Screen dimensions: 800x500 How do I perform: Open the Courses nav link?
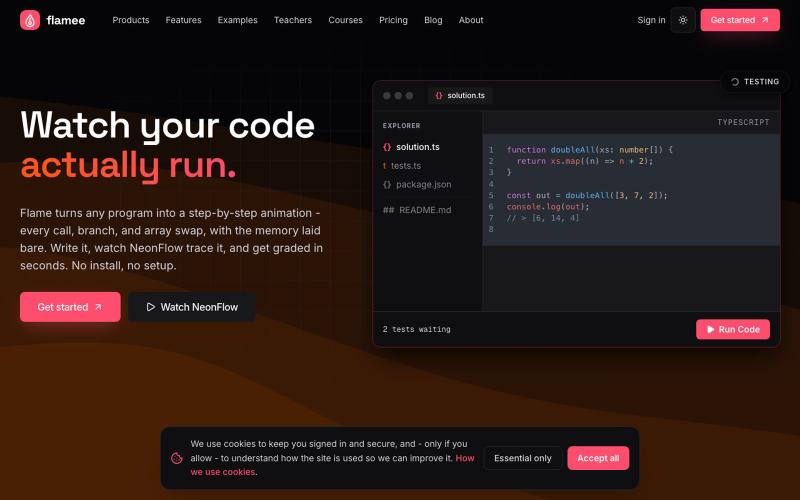point(345,20)
